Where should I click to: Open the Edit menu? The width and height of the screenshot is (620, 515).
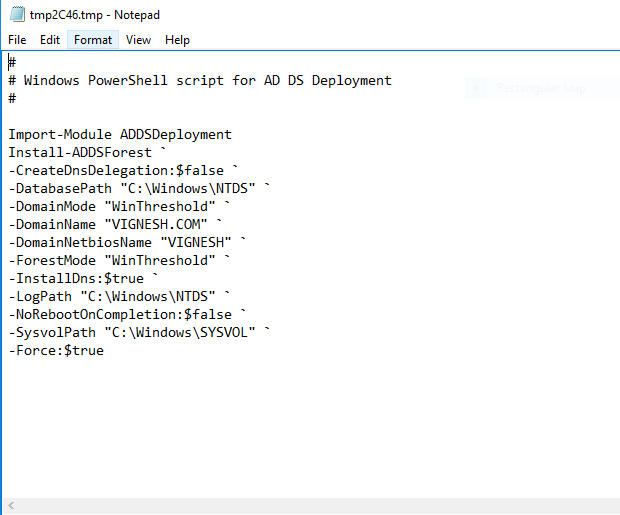point(50,40)
